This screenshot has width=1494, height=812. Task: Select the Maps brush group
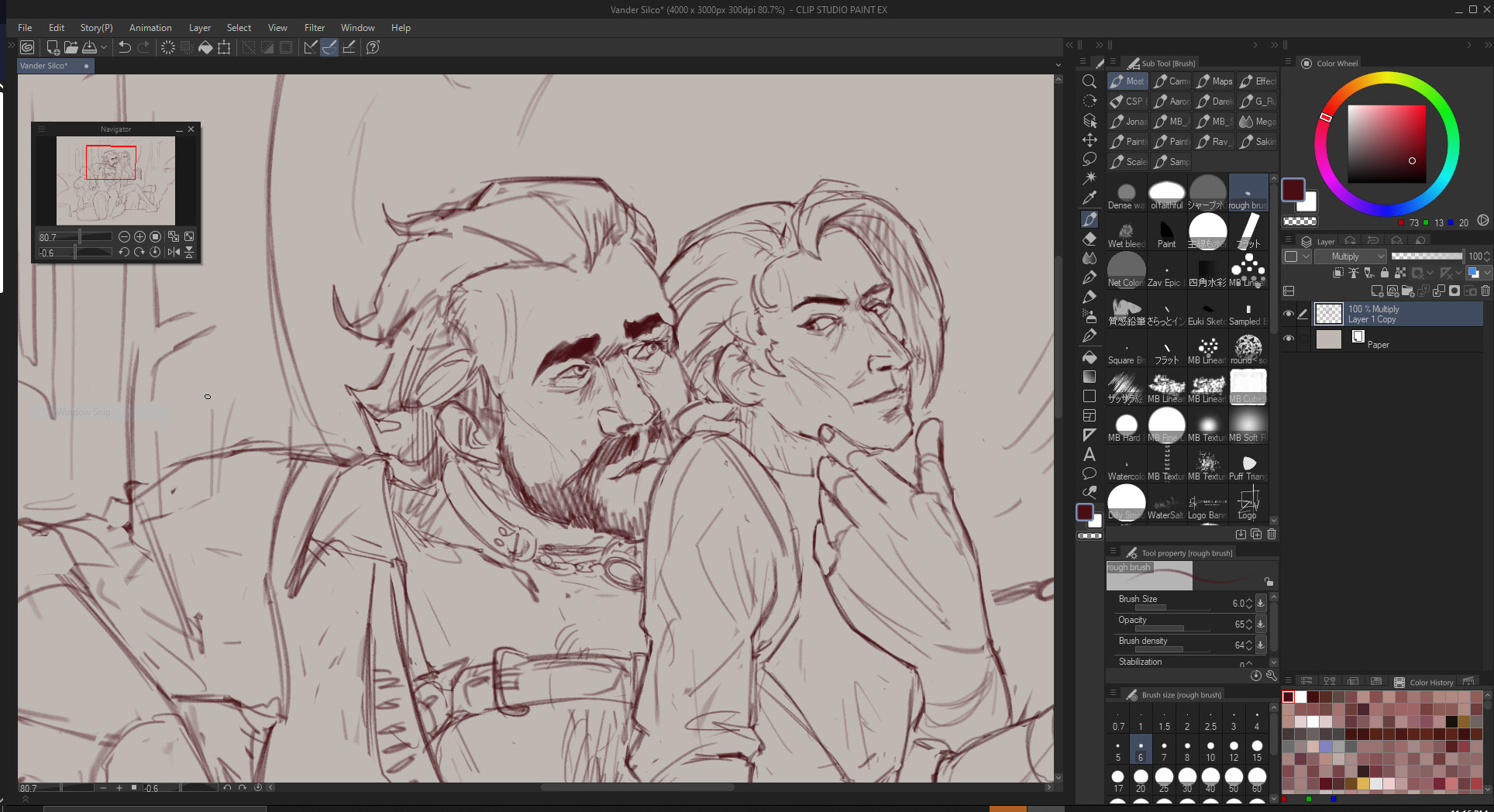pyautogui.click(x=1214, y=81)
